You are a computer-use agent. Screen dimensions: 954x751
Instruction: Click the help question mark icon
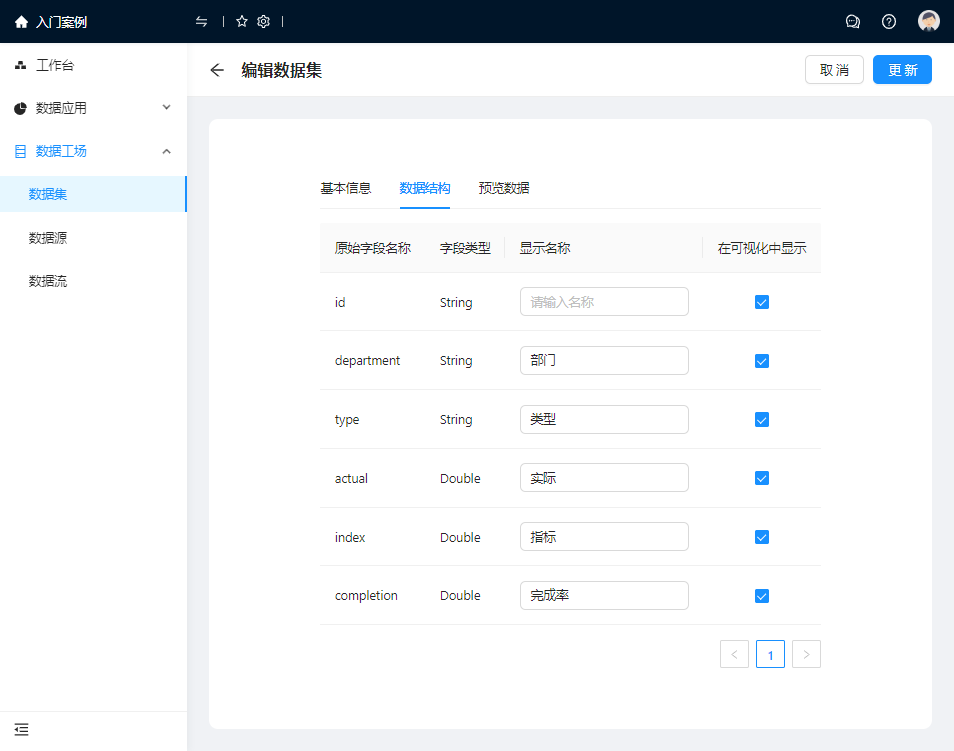coord(889,22)
